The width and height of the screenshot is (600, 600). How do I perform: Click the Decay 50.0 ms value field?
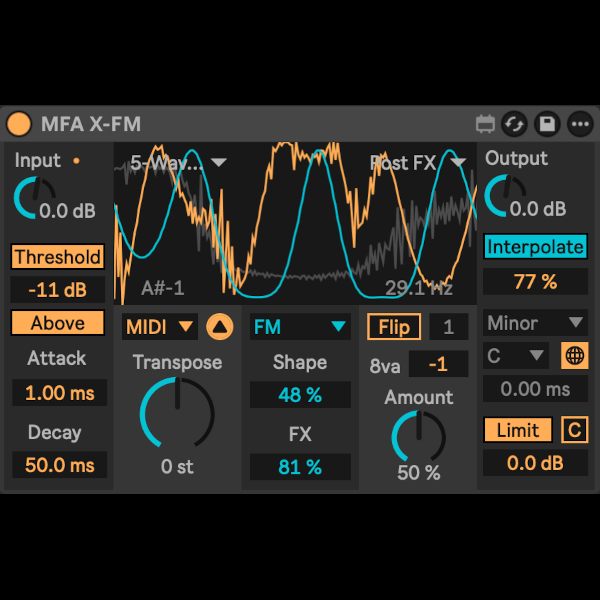59,465
